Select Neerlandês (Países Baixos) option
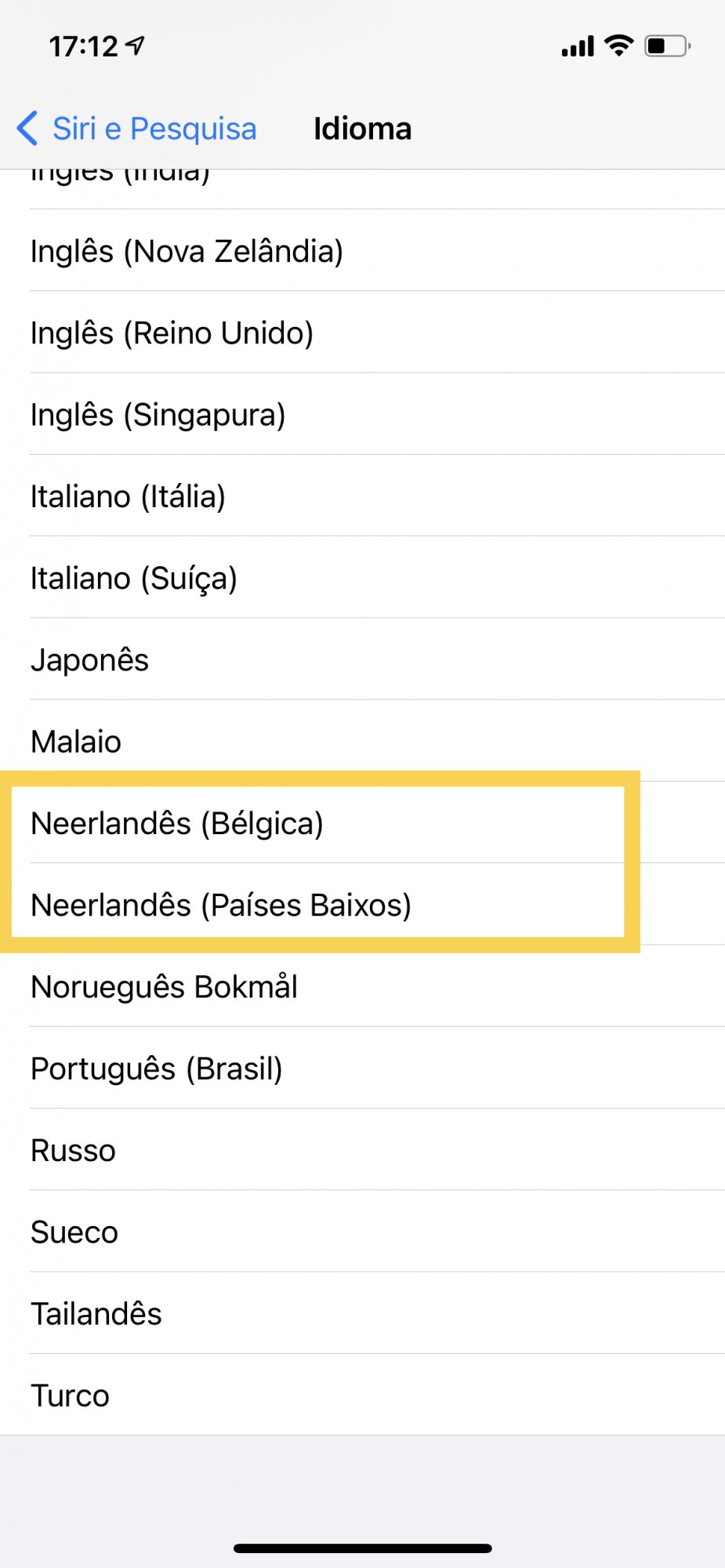The width and height of the screenshot is (725, 1568). (x=221, y=905)
